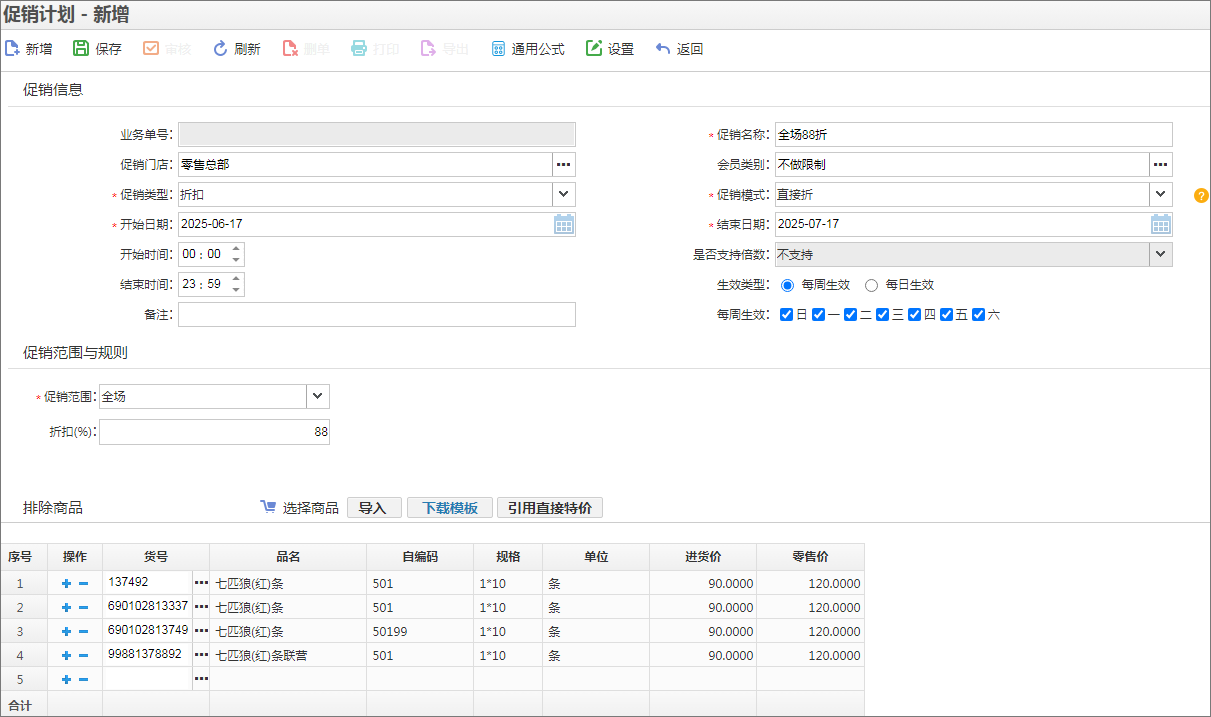Click the 引用直接特价 button

point(550,508)
